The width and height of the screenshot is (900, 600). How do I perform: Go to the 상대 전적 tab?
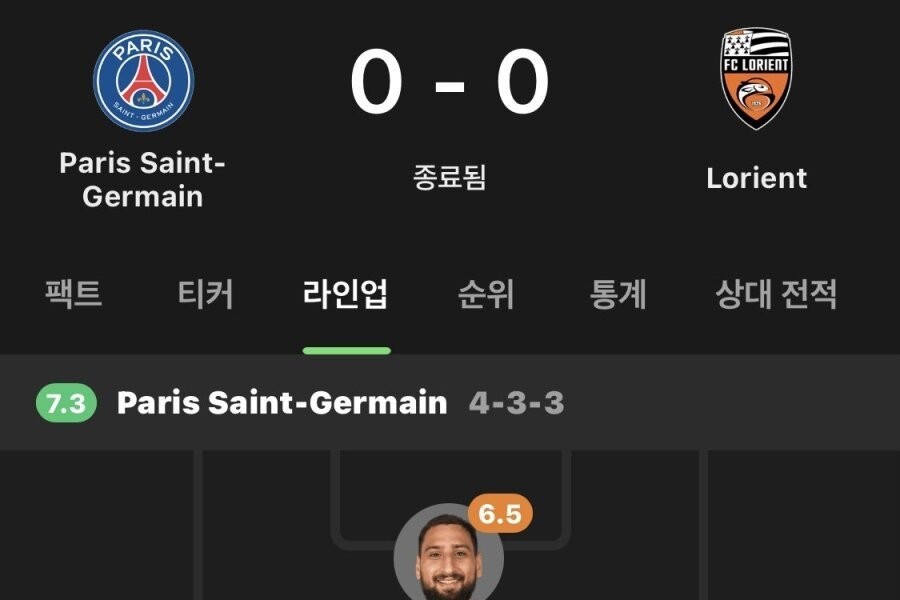point(776,294)
